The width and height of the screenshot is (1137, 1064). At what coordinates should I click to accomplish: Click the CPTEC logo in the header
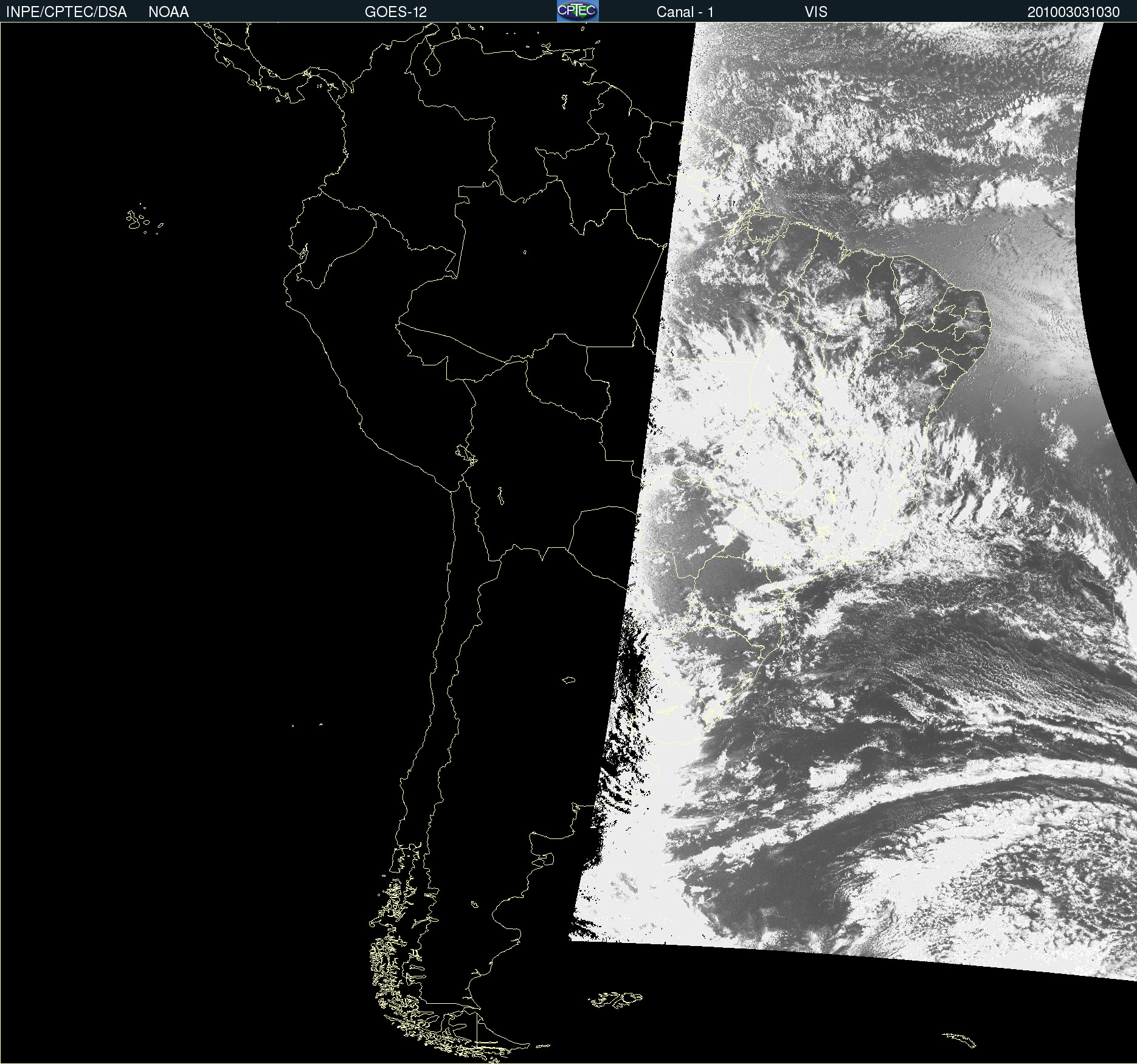[578, 11]
